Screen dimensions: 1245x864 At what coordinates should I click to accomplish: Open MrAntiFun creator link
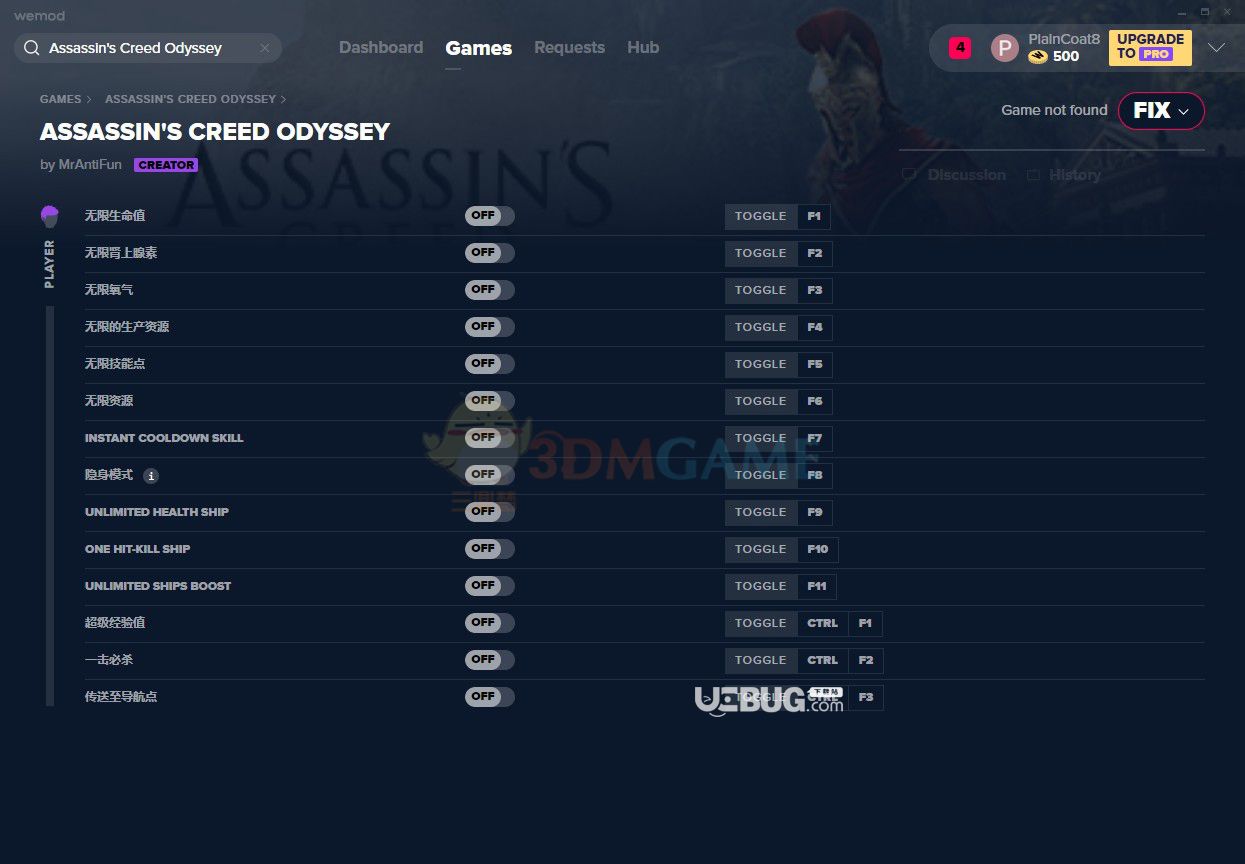coord(90,165)
